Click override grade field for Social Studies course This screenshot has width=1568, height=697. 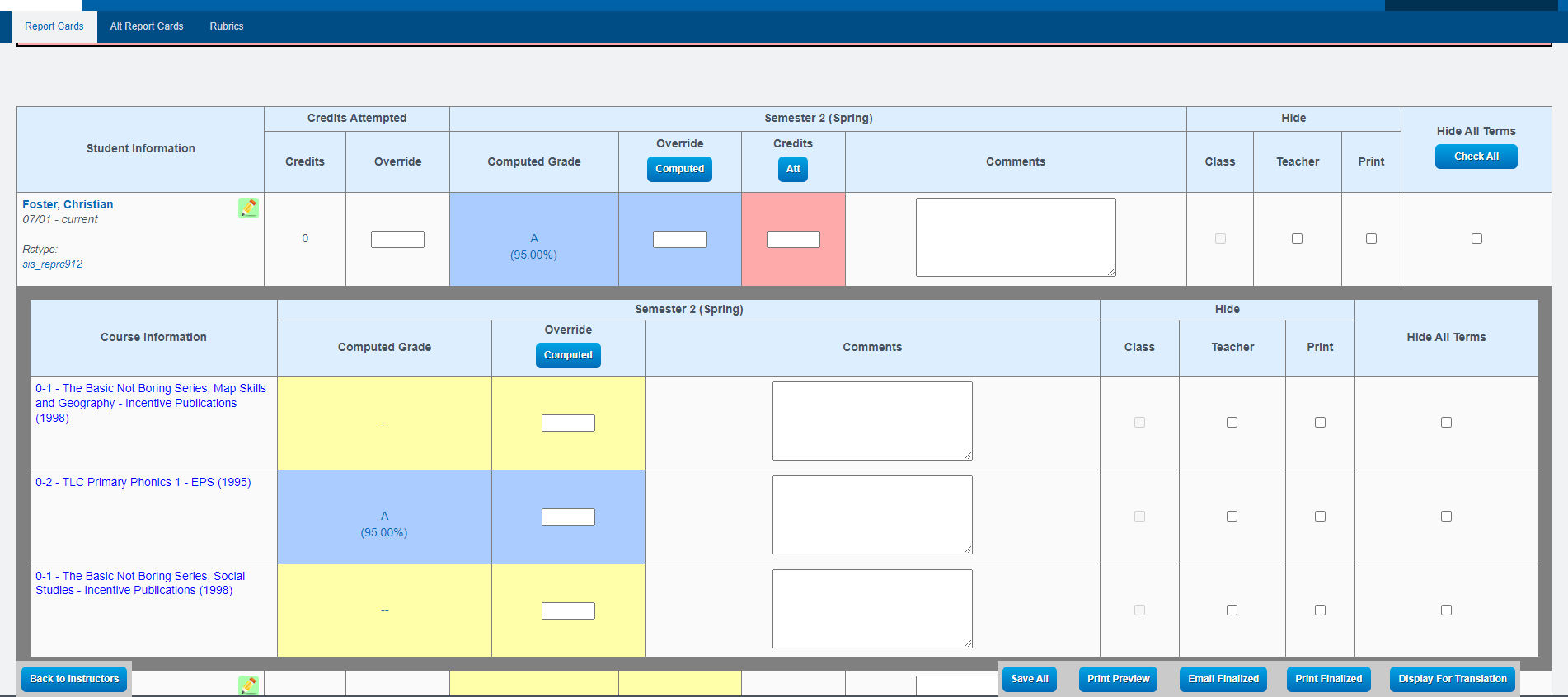click(568, 610)
